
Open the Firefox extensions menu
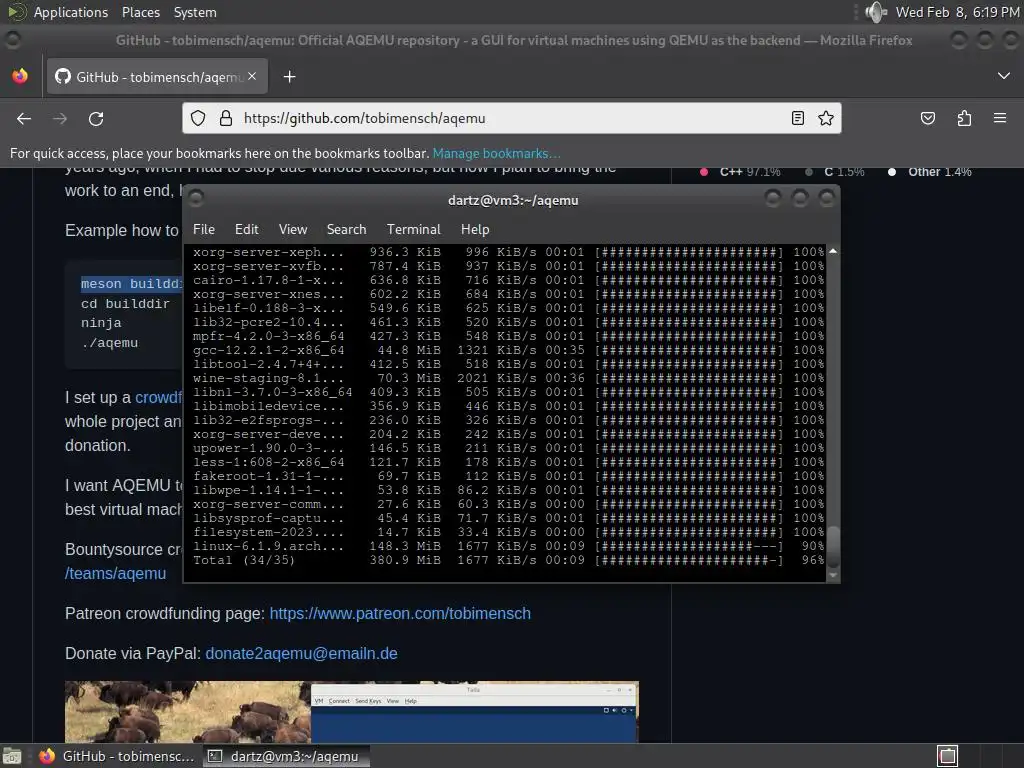[964, 118]
